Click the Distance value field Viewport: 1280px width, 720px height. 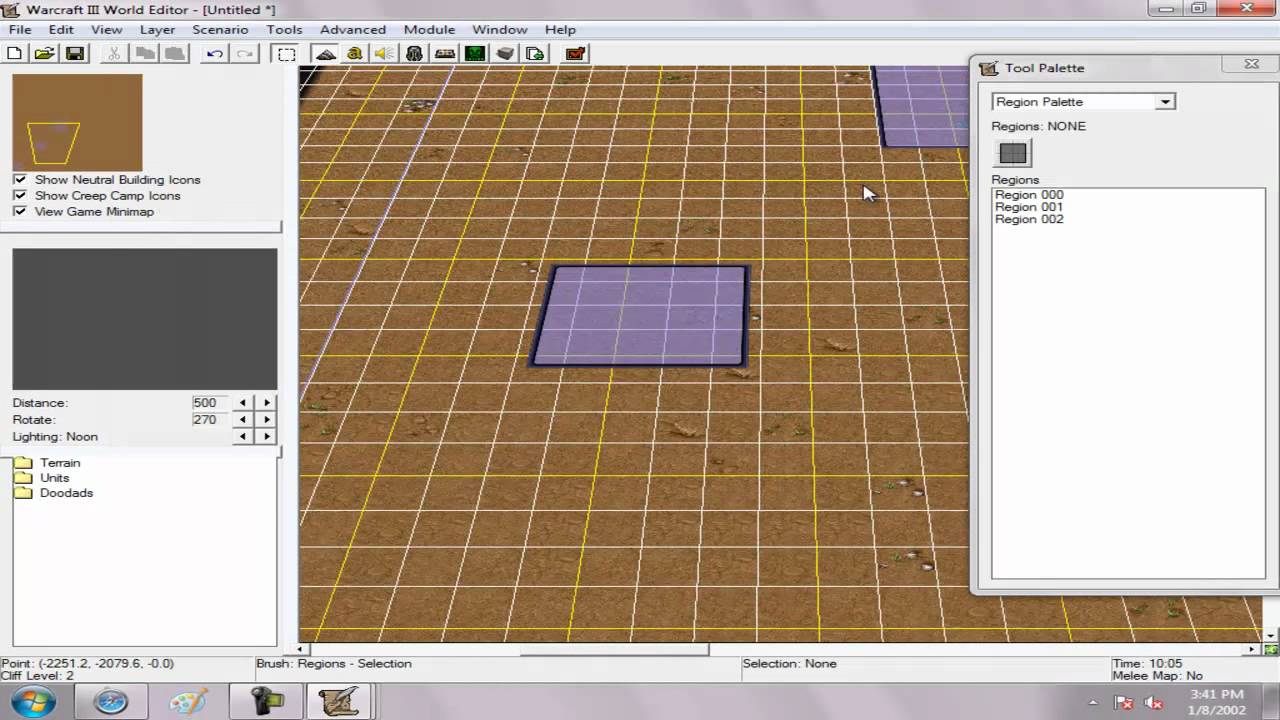211,403
